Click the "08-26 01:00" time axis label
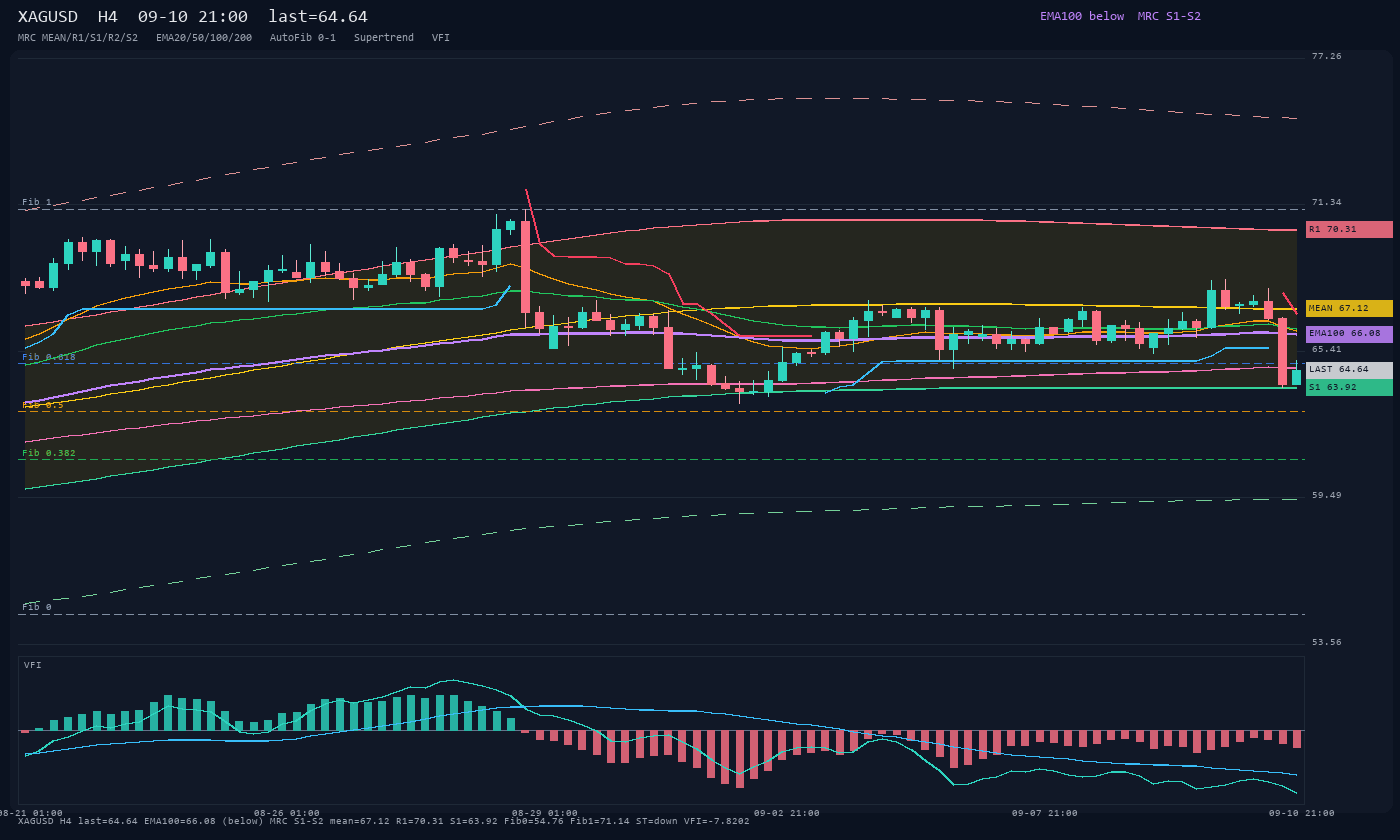Screen dimensions: 1400x840 287,813
